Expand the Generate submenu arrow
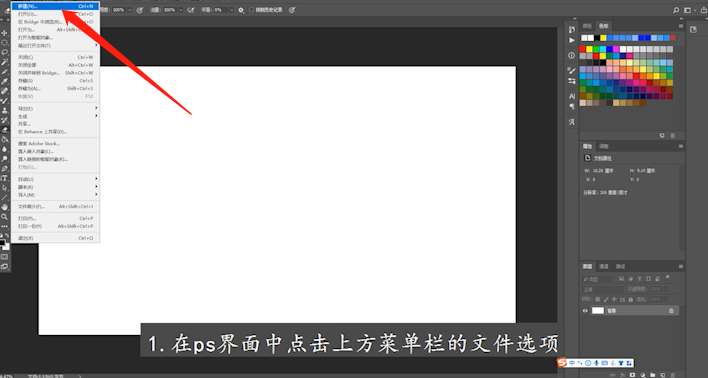This screenshot has width=708, height=378. (96, 116)
